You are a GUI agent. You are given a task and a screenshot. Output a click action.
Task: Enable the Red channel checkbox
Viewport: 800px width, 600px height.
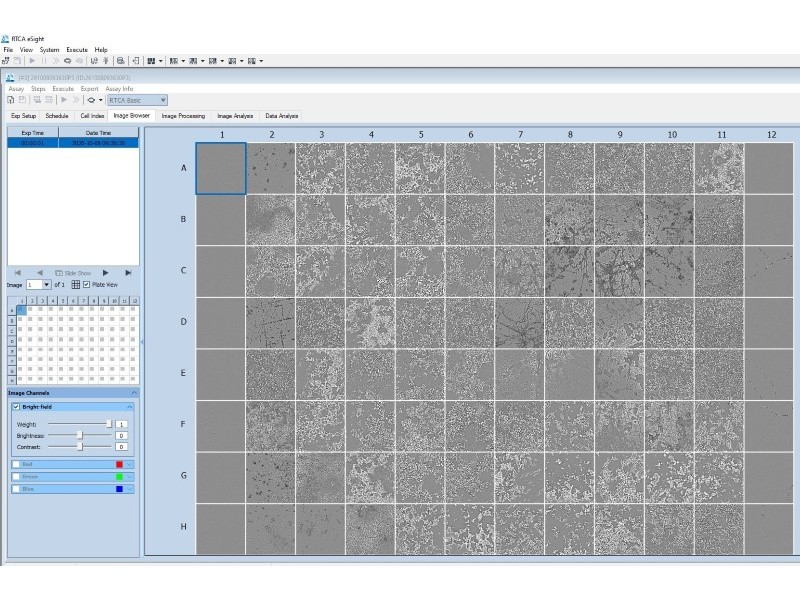[x=16, y=464]
